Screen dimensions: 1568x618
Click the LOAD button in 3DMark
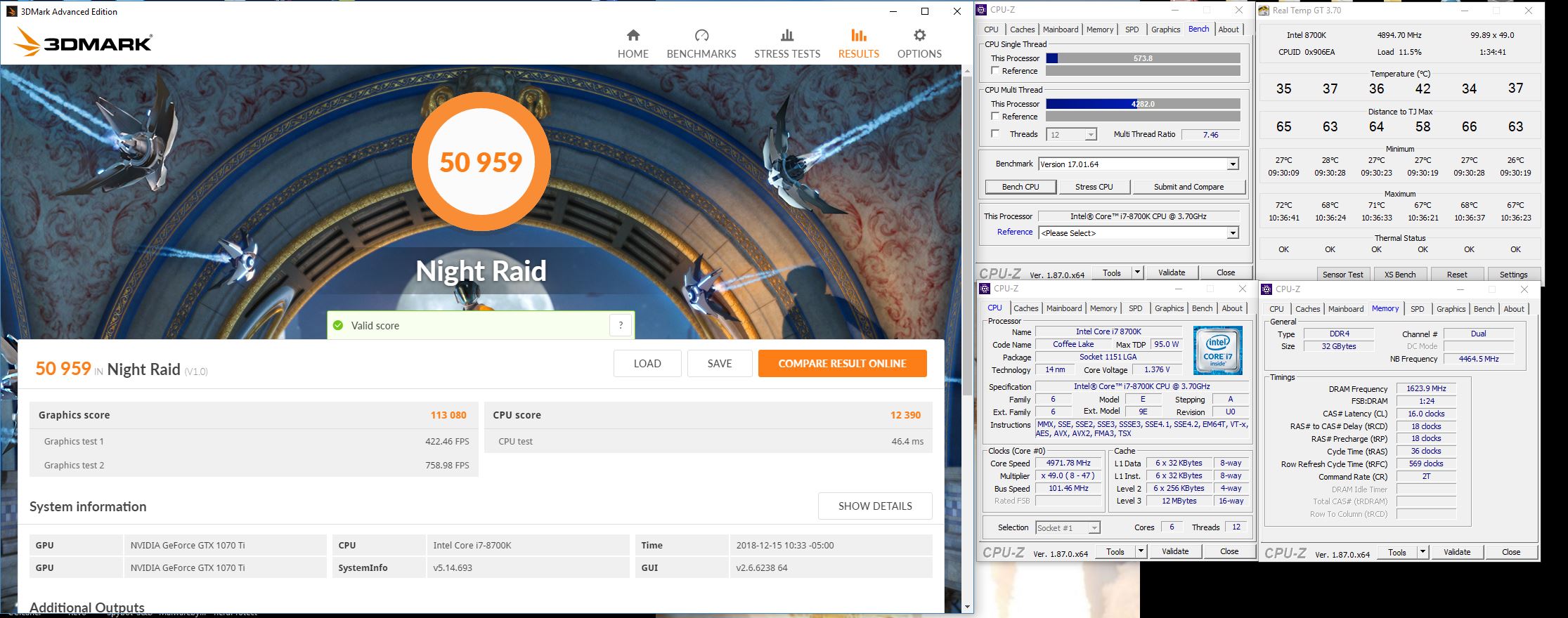coord(647,363)
